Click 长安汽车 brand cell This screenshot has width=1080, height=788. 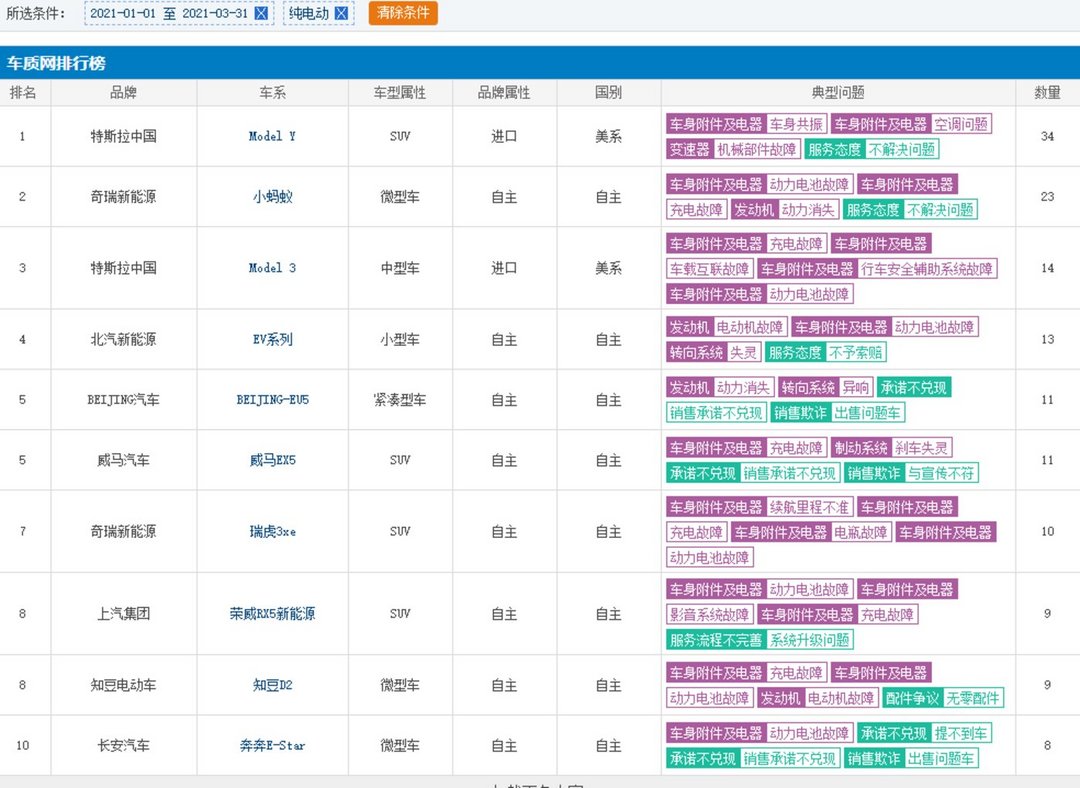[x=123, y=745]
